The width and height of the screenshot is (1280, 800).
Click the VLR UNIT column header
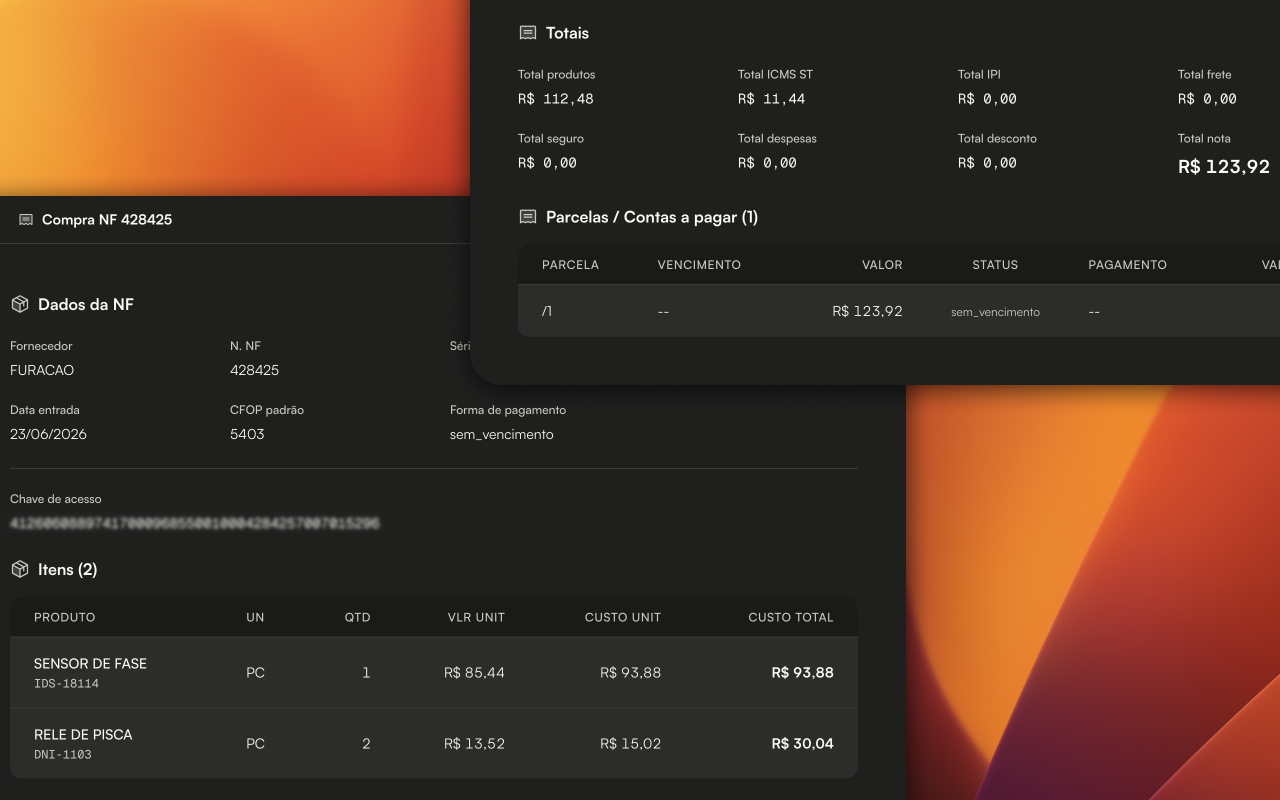476,617
